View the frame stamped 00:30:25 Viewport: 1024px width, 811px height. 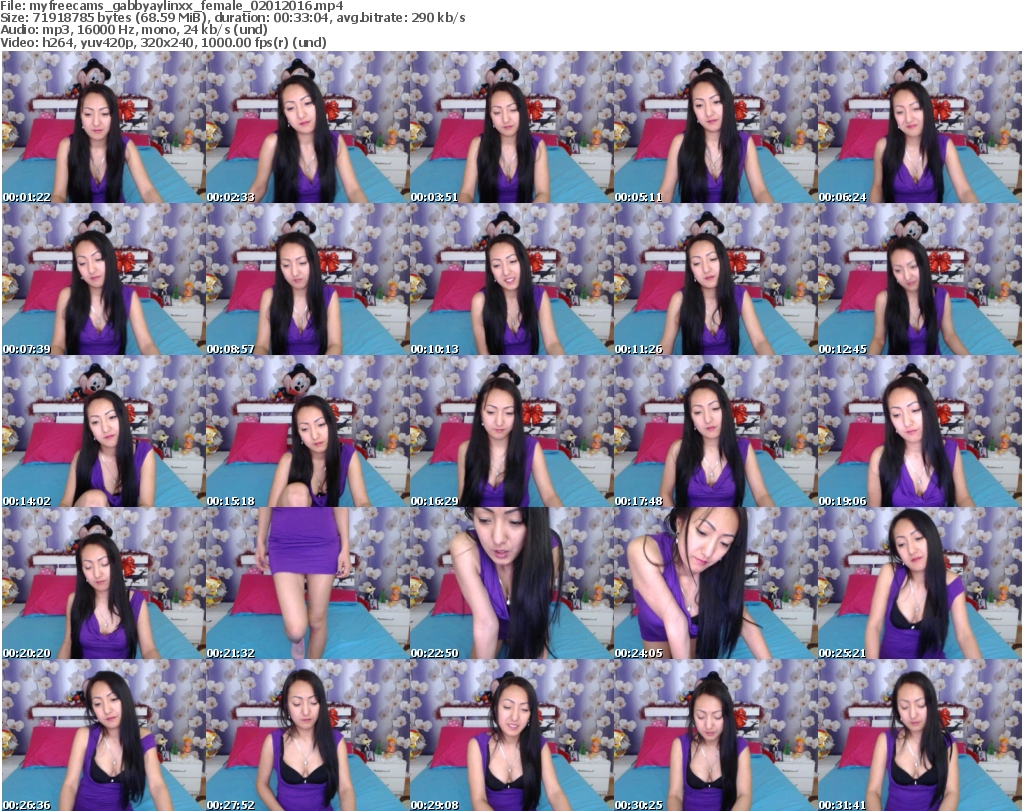point(715,735)
